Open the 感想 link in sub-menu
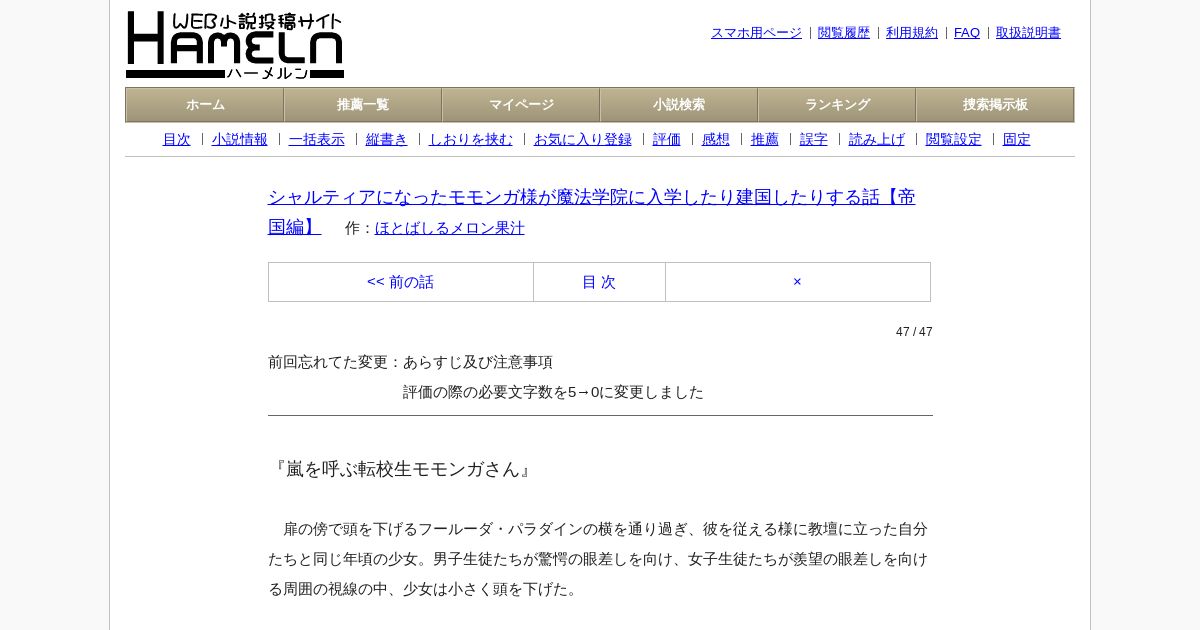This screenshot has width=1200, height=630. [x=716, y=140]
